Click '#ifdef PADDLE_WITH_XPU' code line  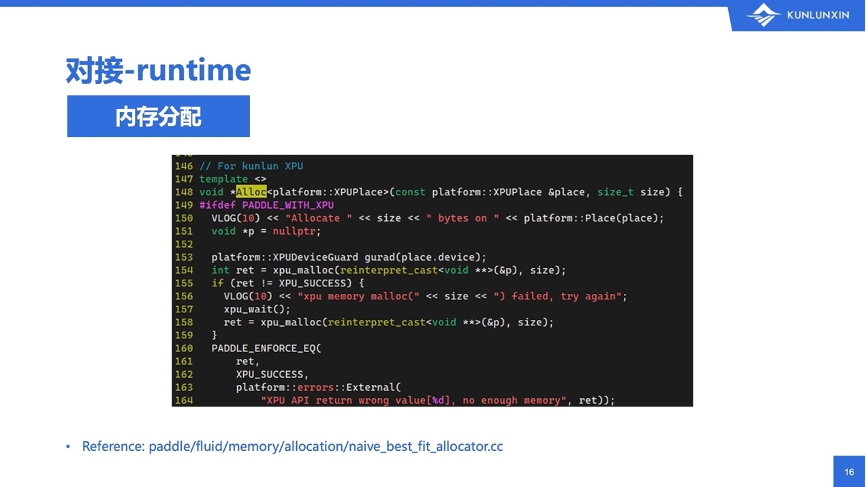[x=266, y=205]
